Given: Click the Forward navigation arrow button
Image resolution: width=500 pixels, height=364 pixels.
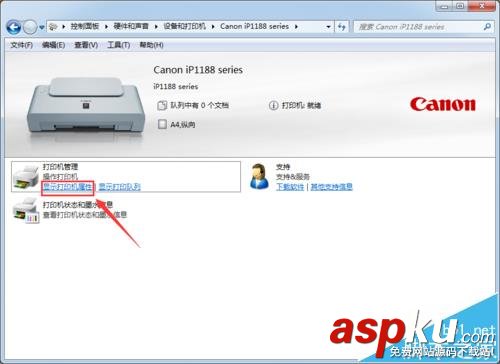Looking at the screenshot, I should click(x=30, y=27).
